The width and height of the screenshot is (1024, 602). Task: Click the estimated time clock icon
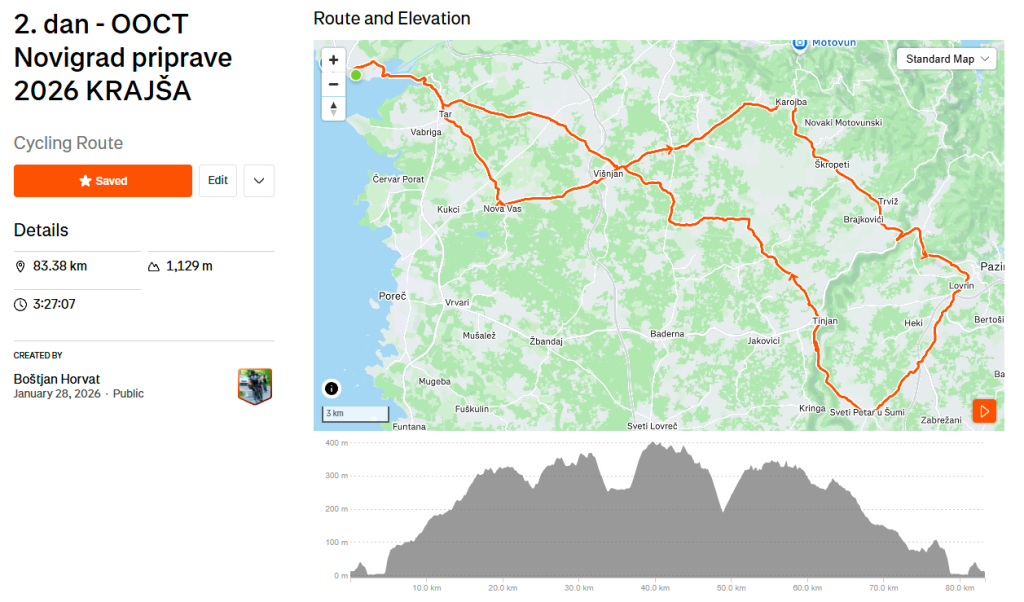20,304
